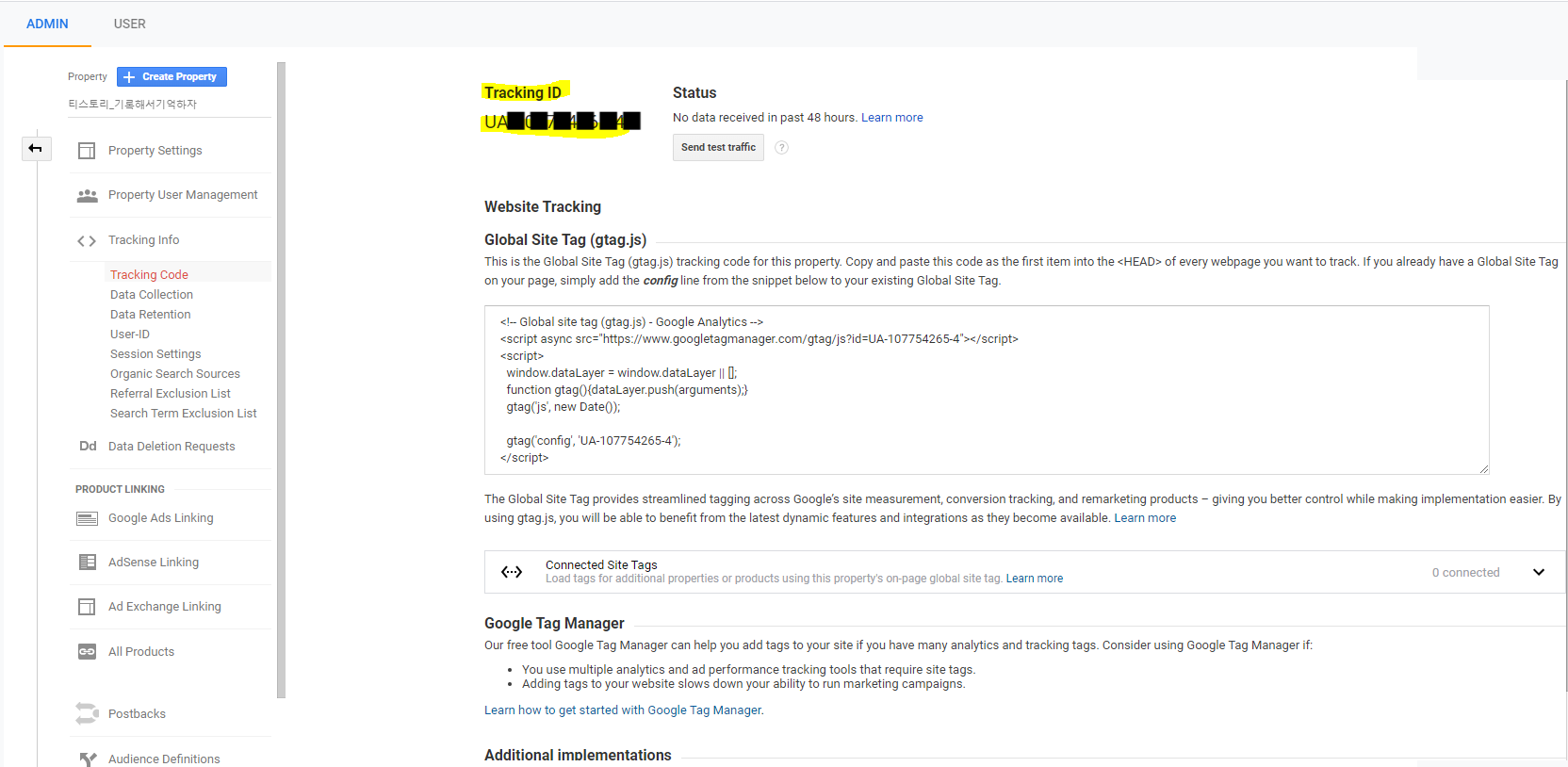Click the Data Deletion Requests Dd icon
This screenshot has width=1568, height=767.
click(x=88, y=447)
